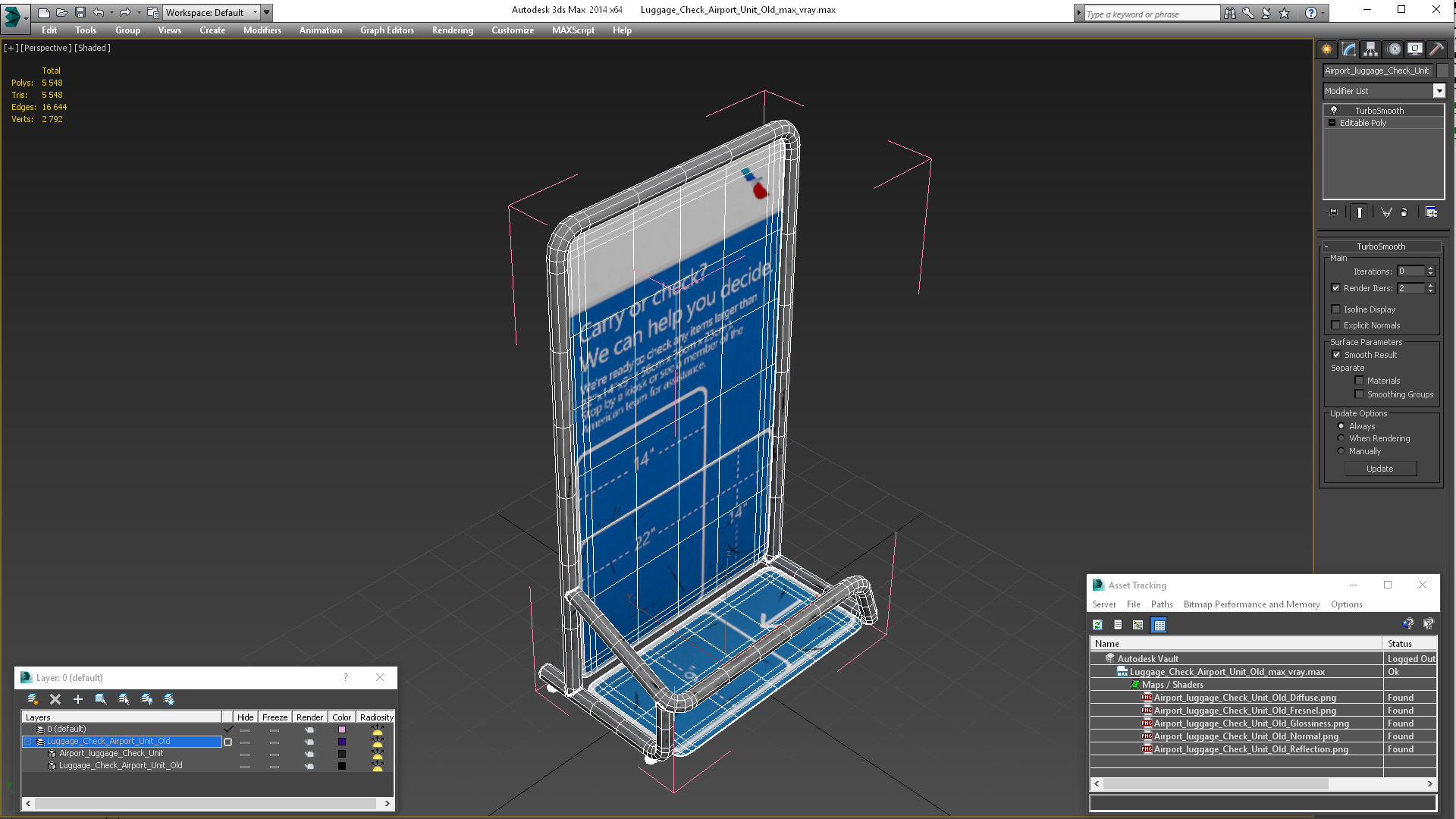Click the list document icon in Asset Tracking
Screen dimensions: 1456x819
click(x=1118, y=625)
